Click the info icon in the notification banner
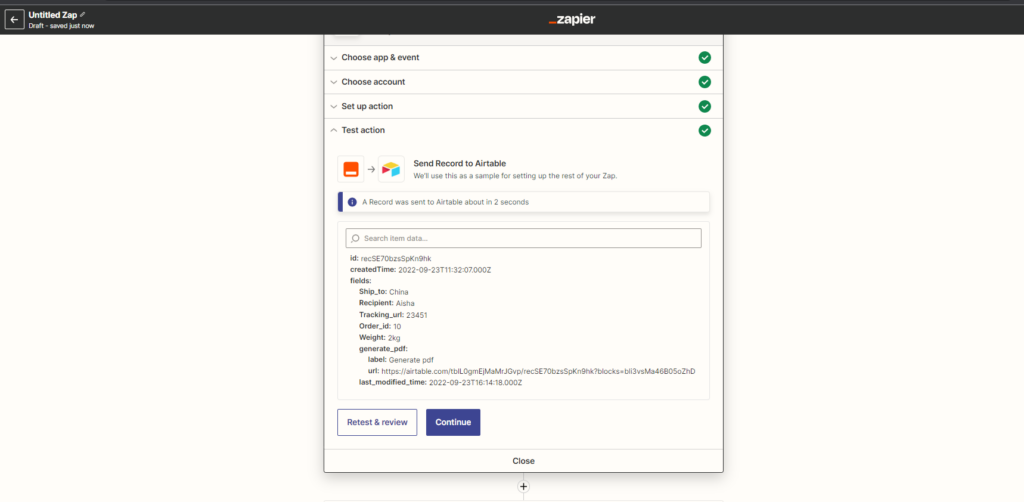The image size is (1024, 502). [352, 202]
